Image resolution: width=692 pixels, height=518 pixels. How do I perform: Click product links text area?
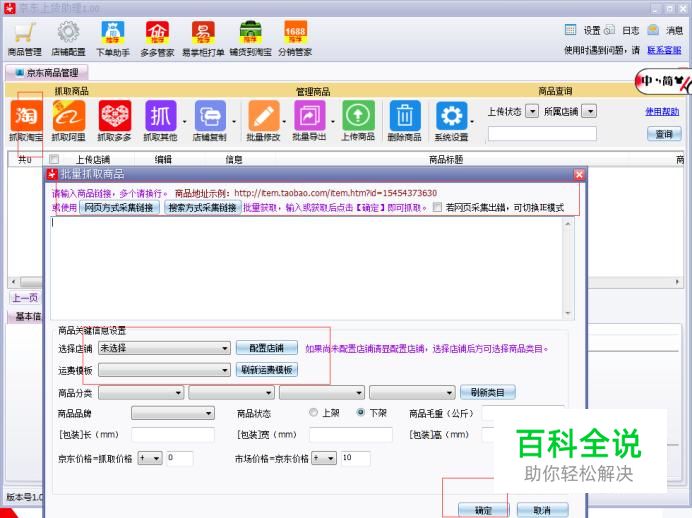(306, 268)
